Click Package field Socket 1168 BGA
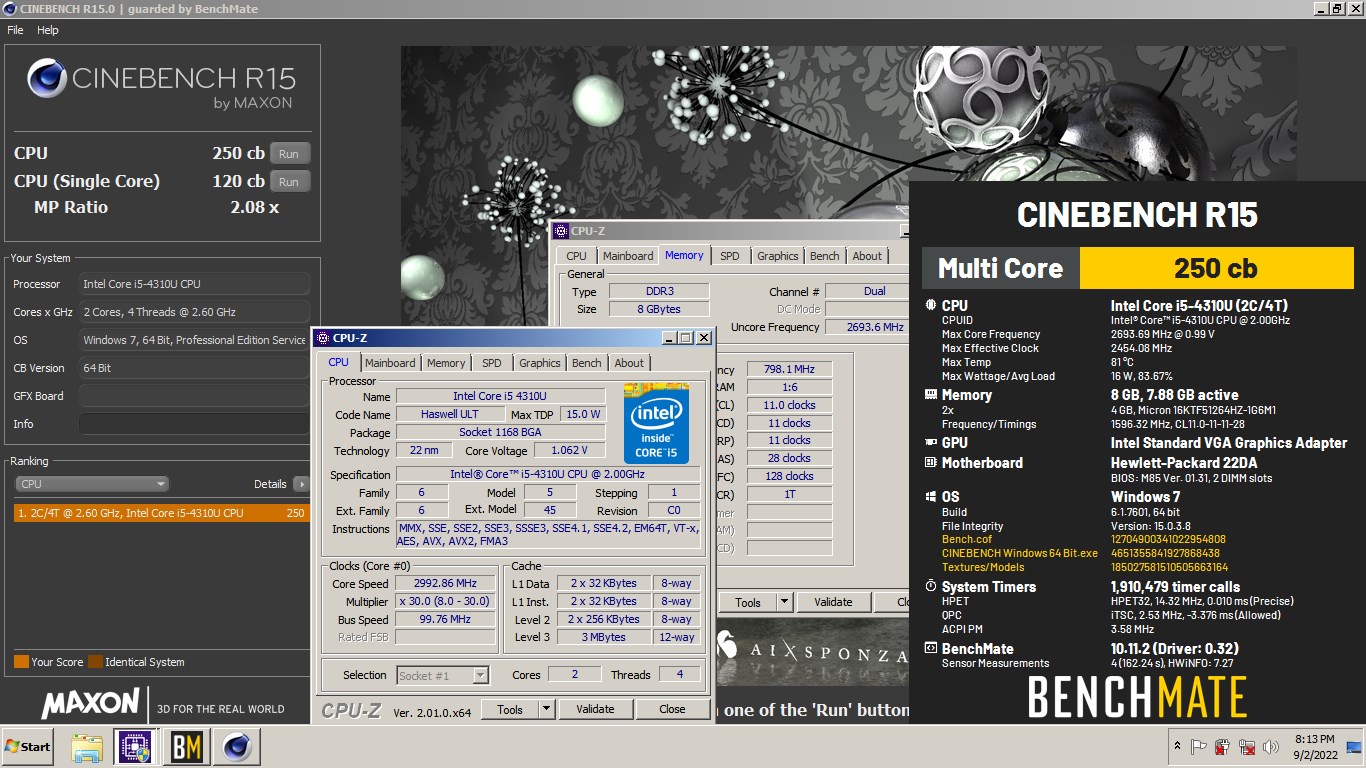This screenshot has width=1366, height=768. click(x=500, y=433)
